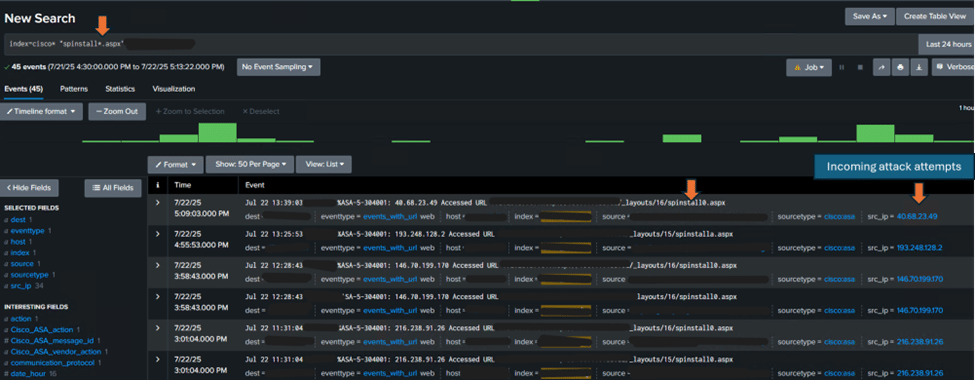
Task: Select the dest field in Selected Fields
Action: pyautogui.click(x=17, y=220)
